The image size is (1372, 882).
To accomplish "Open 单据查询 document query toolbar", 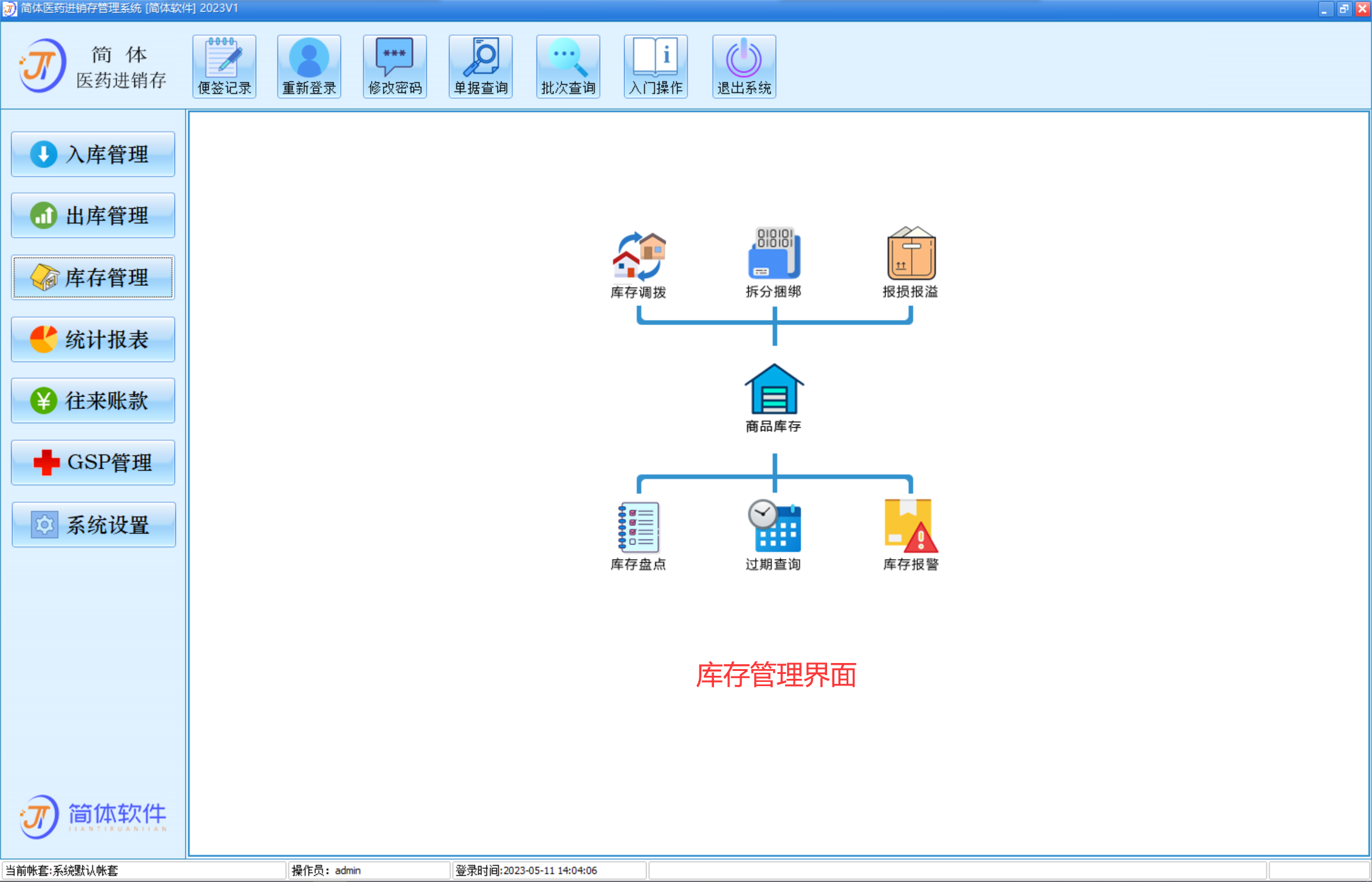I will pyautogui.click(x=481, y=66).
